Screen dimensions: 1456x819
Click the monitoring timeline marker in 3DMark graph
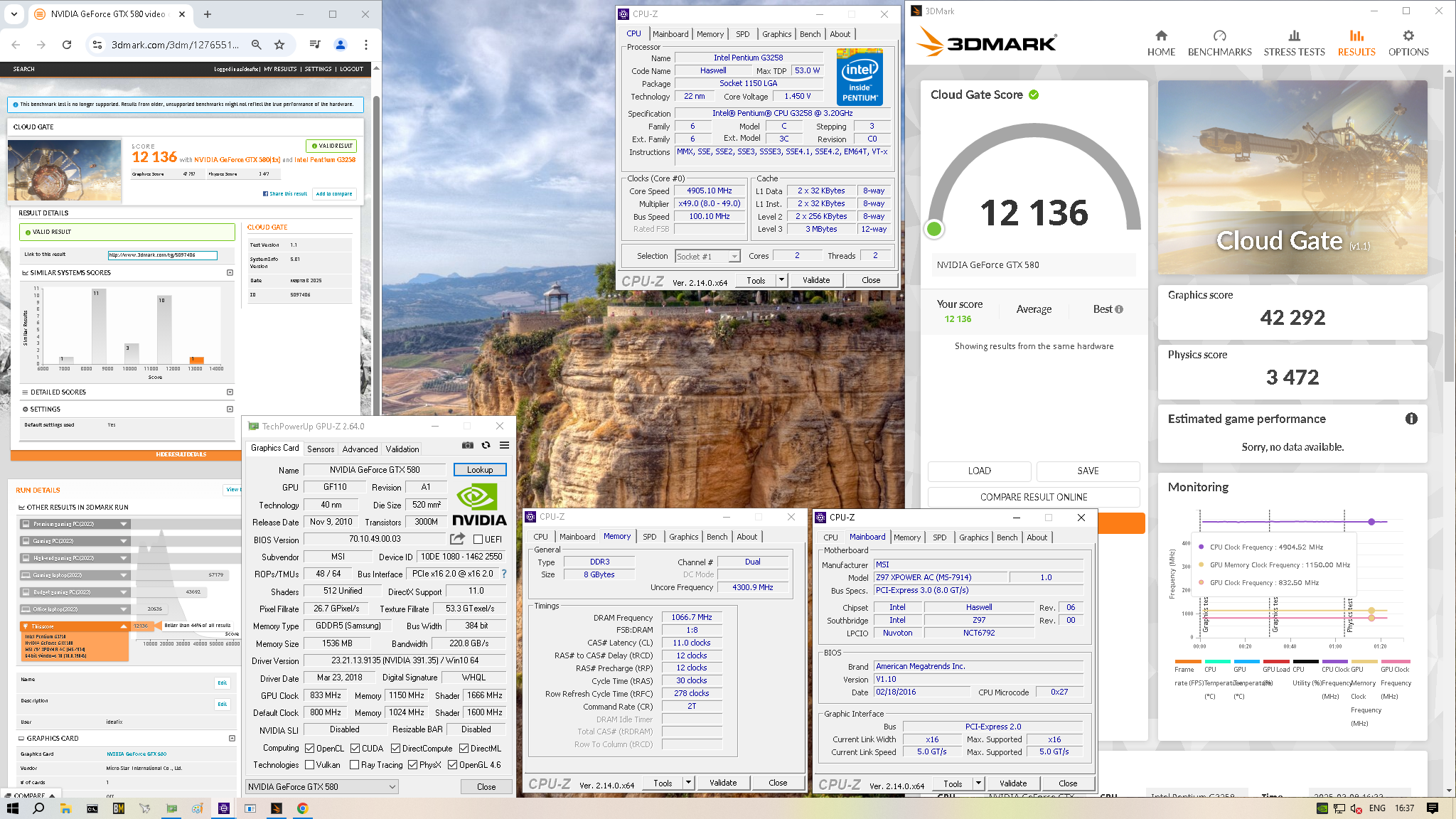pos(1371,522)
